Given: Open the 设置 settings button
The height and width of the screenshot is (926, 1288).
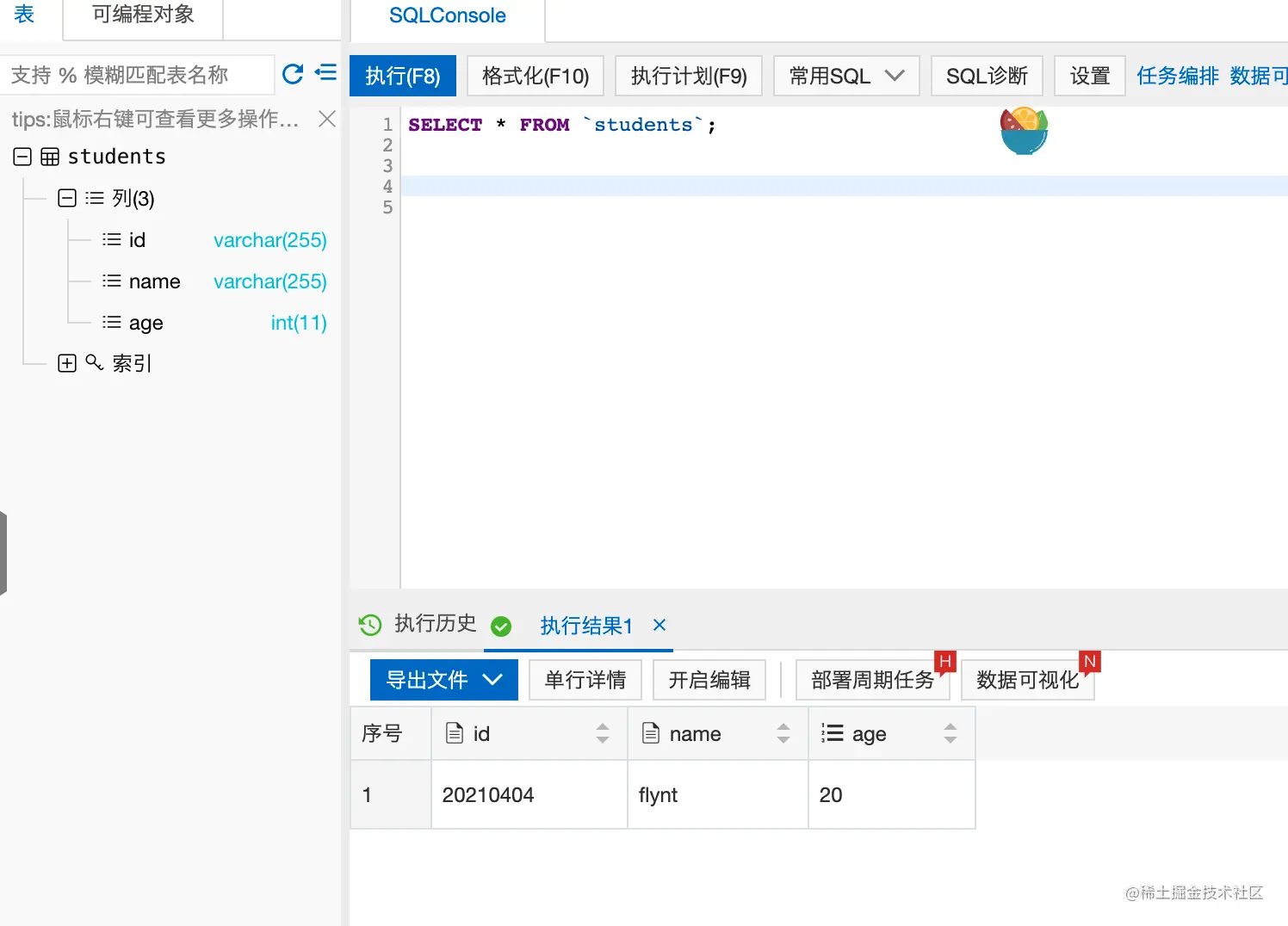Looking at the screenshot, I should [1090, 76].
